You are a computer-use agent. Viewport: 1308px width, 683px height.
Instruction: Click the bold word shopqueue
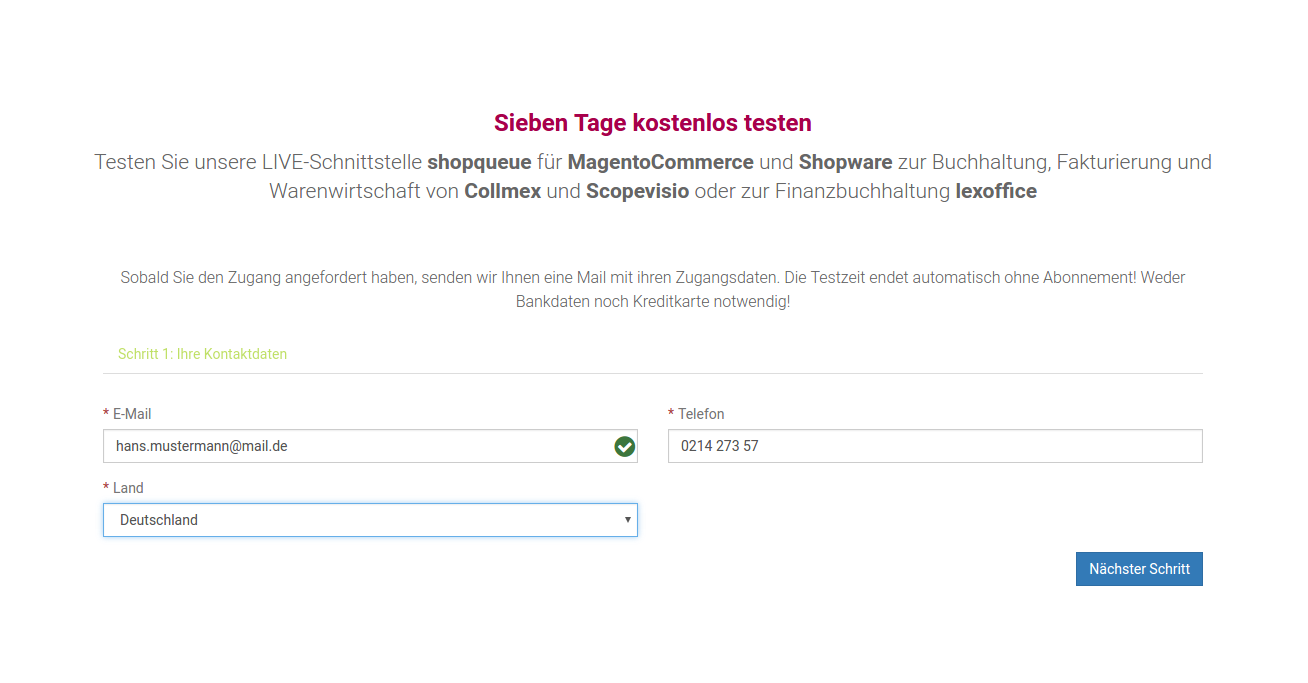pyautogui.click(x=479, y=162)
